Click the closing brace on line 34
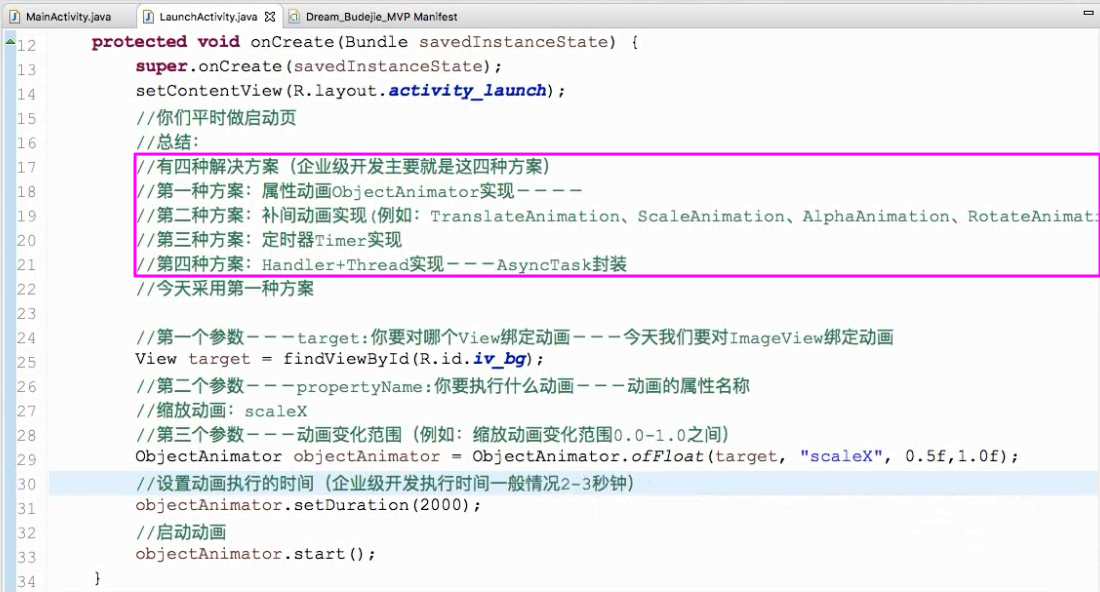Screen dimensions: 1100x592 click(x=98, y=578)
